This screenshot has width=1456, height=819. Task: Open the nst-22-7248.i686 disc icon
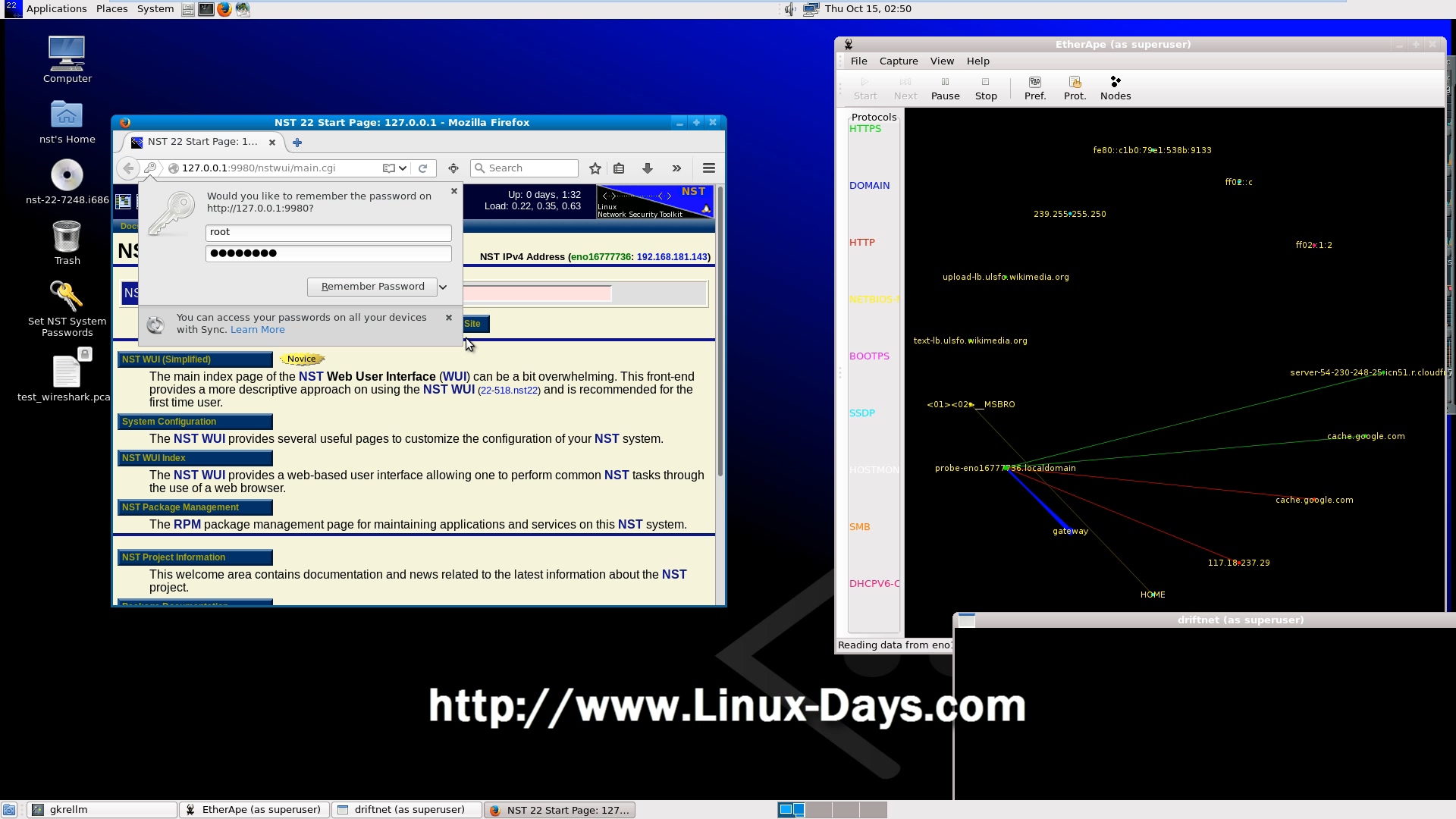[x=67, y=182]
